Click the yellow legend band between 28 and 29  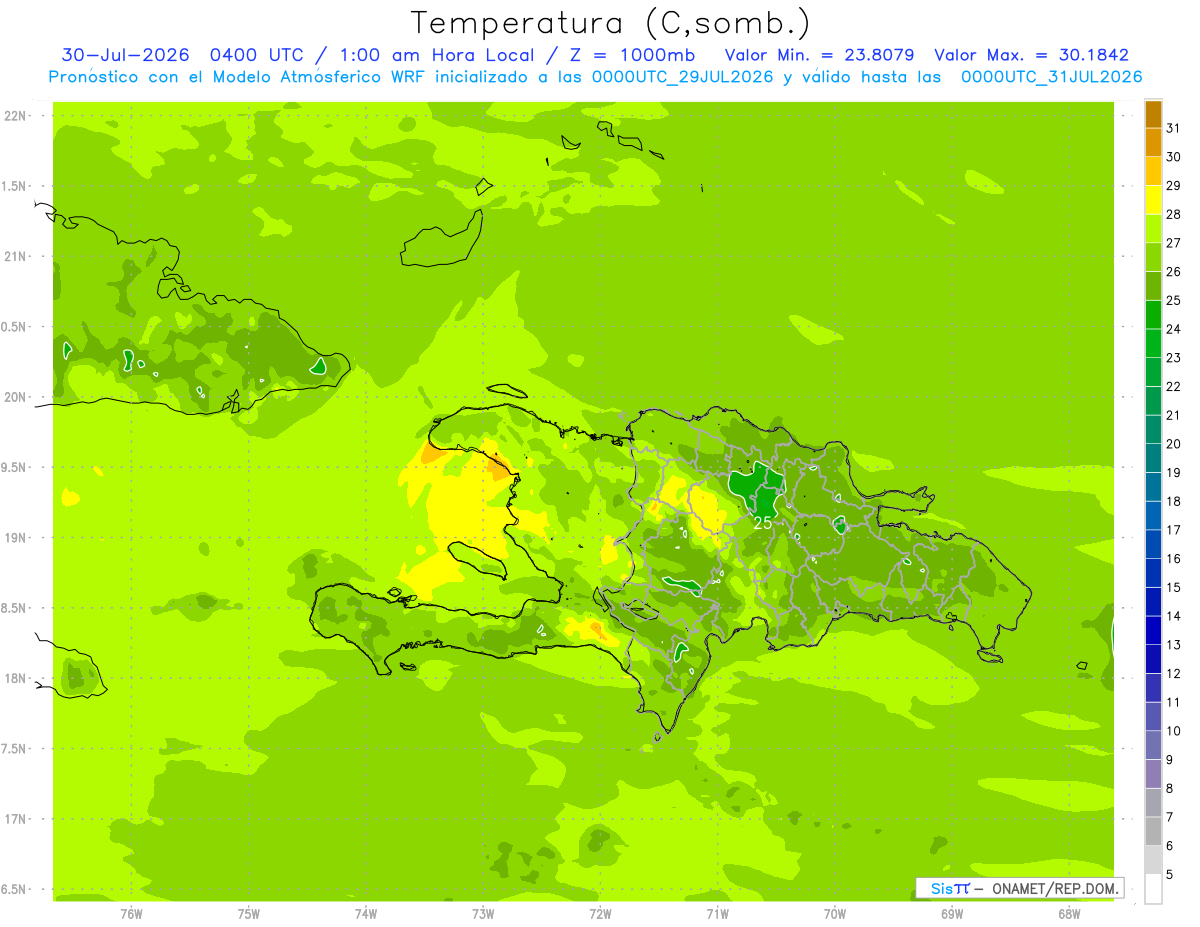1153,200
